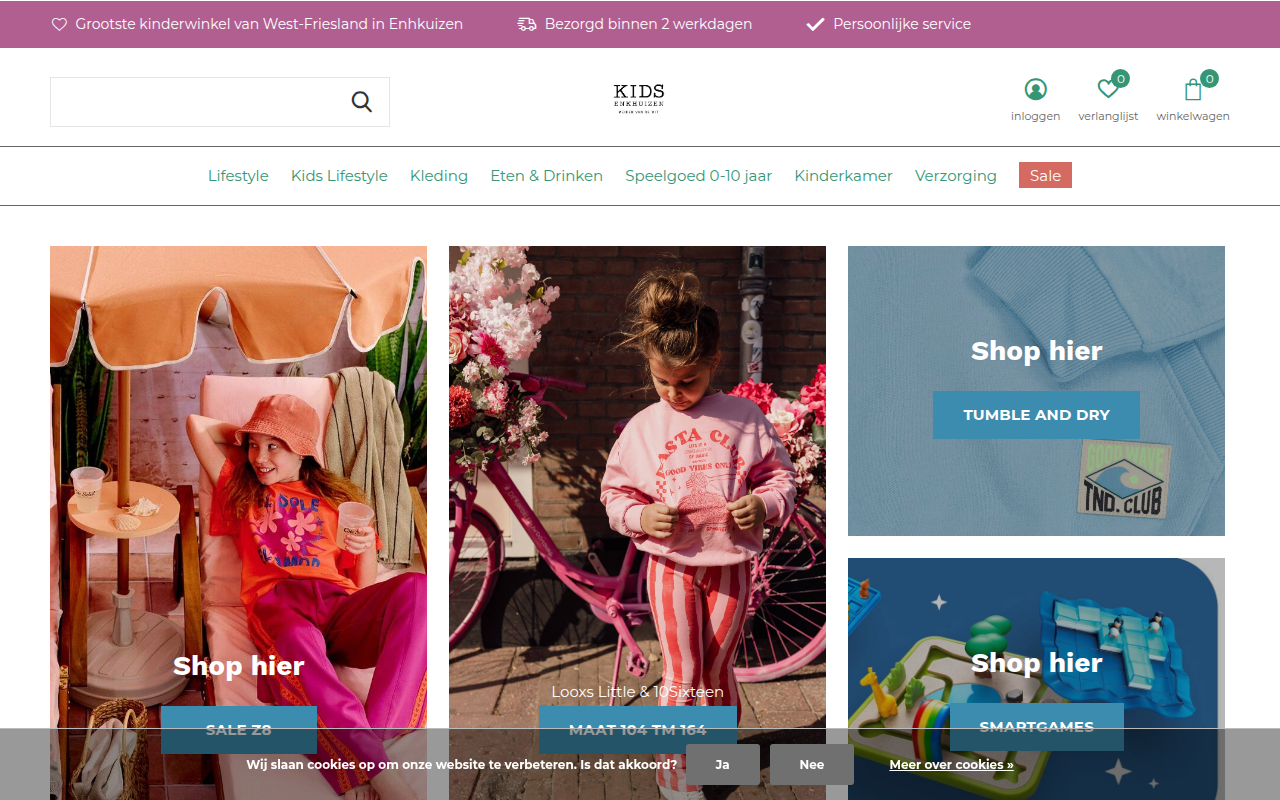Click the heart icon in the top banner

[x=59, y=24]
